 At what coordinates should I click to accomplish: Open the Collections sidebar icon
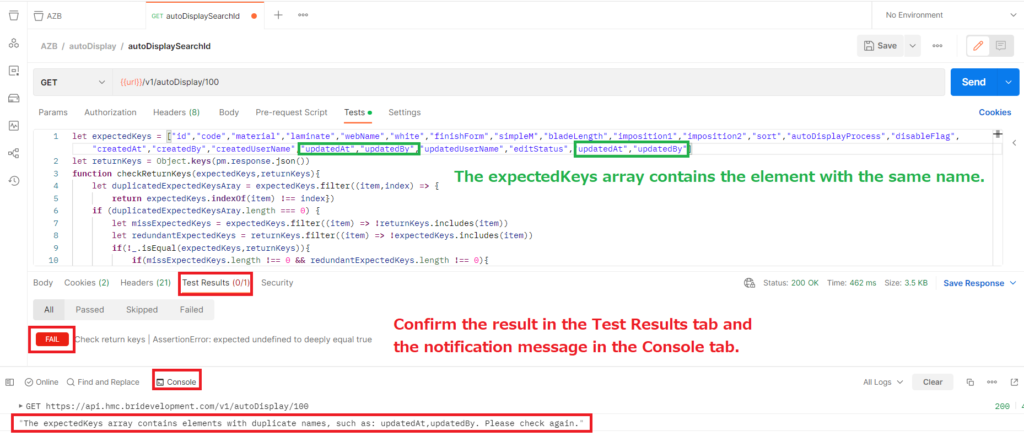coord(14,15)
